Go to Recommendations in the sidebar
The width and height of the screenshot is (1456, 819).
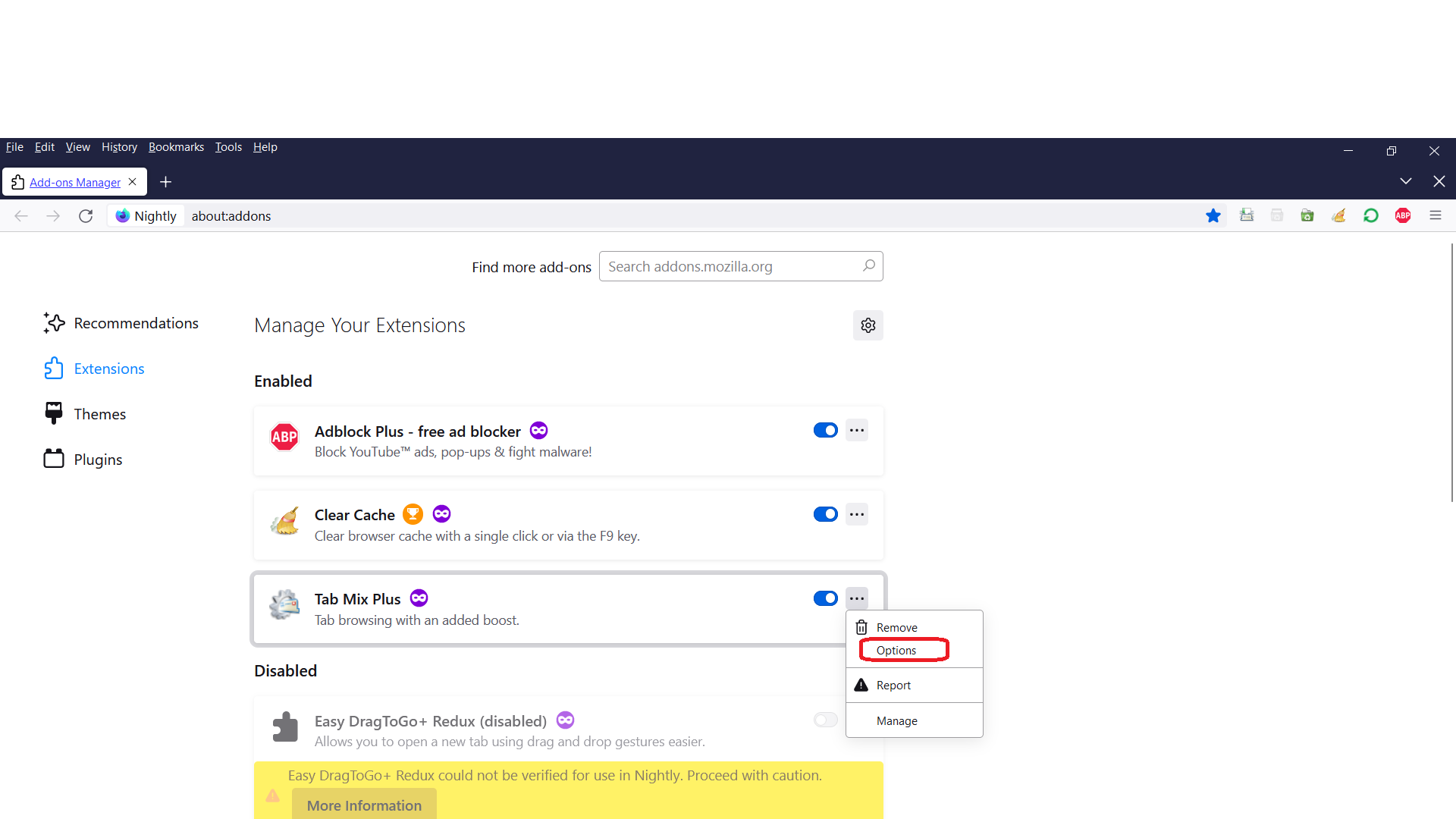pyautogui.click(x=121, y=323)
